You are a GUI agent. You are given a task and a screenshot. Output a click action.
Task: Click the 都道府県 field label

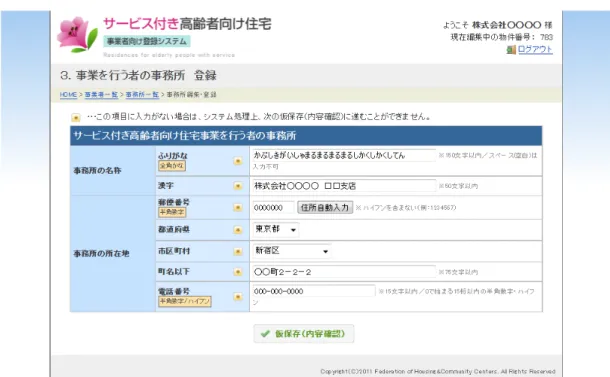[x=174, y=230]
